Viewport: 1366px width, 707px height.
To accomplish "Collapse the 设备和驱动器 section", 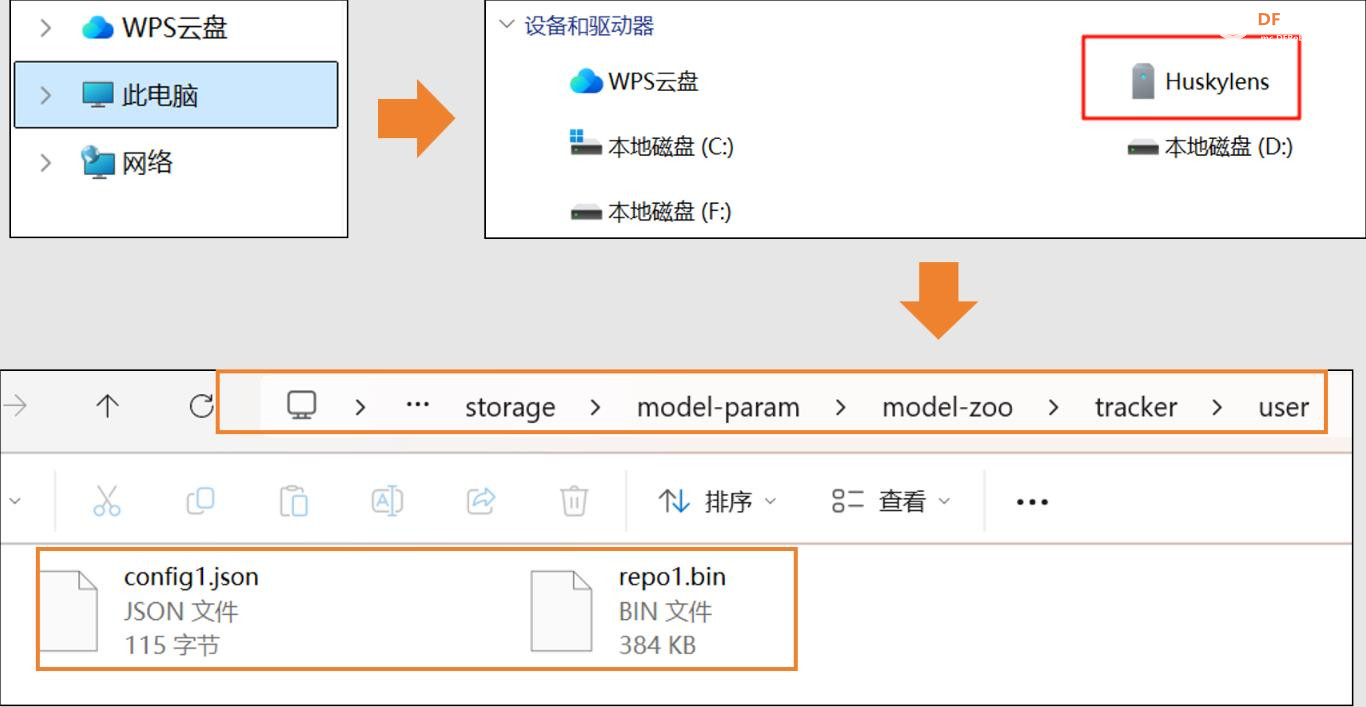I will (x=507, y=25).
